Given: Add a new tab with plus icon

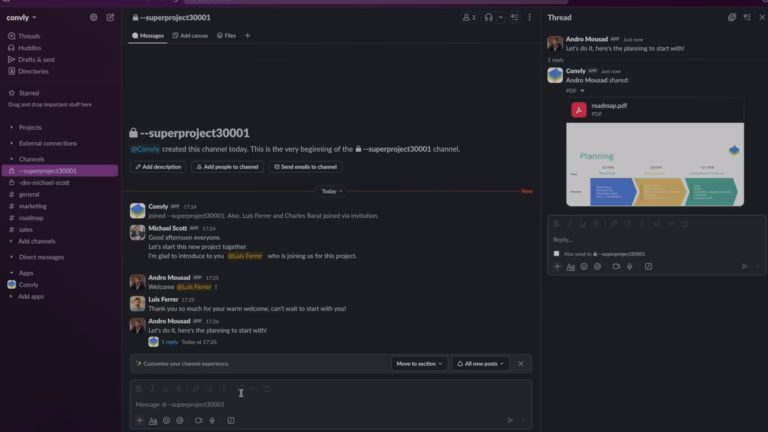Looking at the screenshot, I should coord(247,36).
